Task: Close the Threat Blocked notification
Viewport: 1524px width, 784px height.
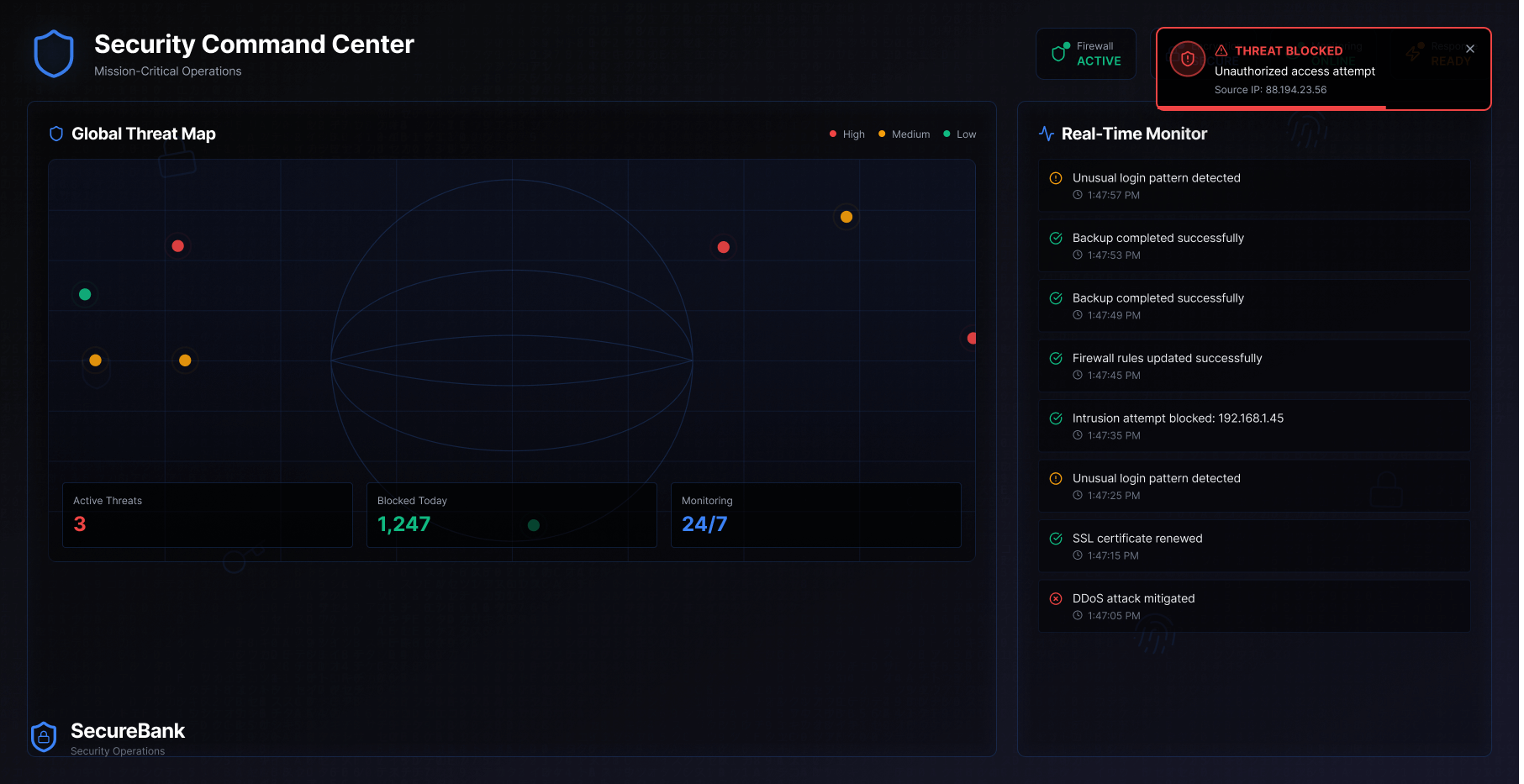Action: 1469,50
